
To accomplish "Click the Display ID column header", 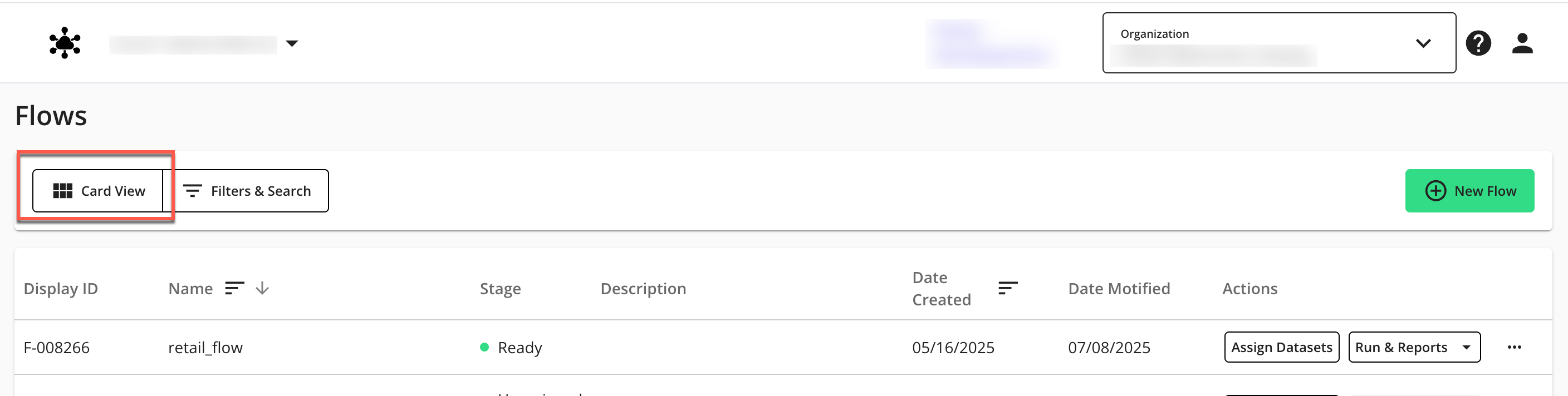I will coord(60,288).
